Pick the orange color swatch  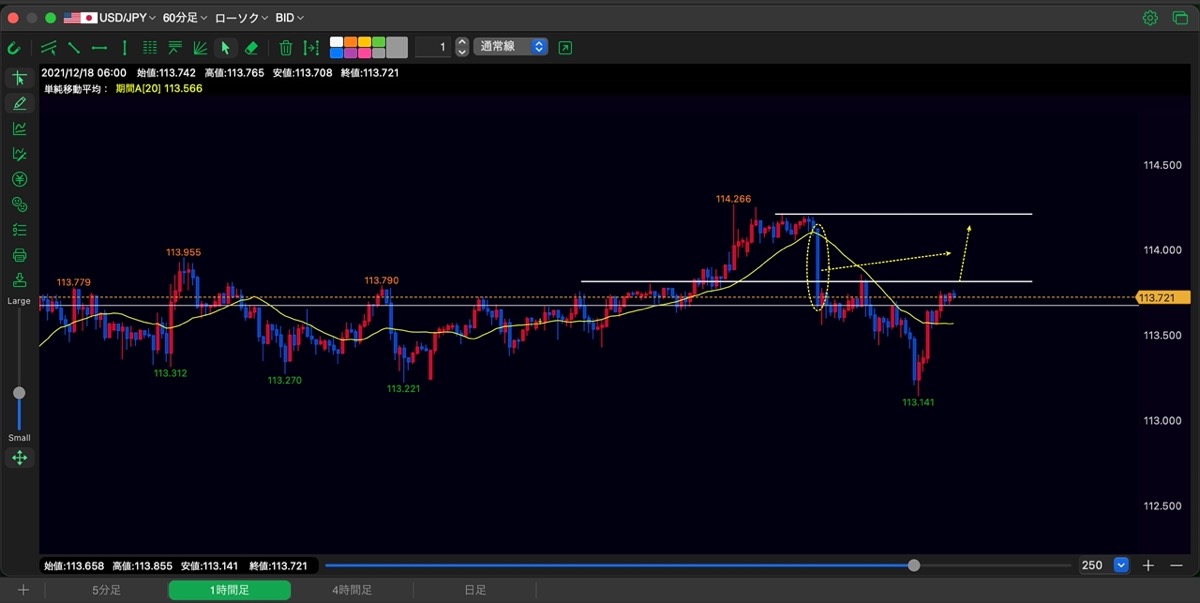tap(351, 42)
